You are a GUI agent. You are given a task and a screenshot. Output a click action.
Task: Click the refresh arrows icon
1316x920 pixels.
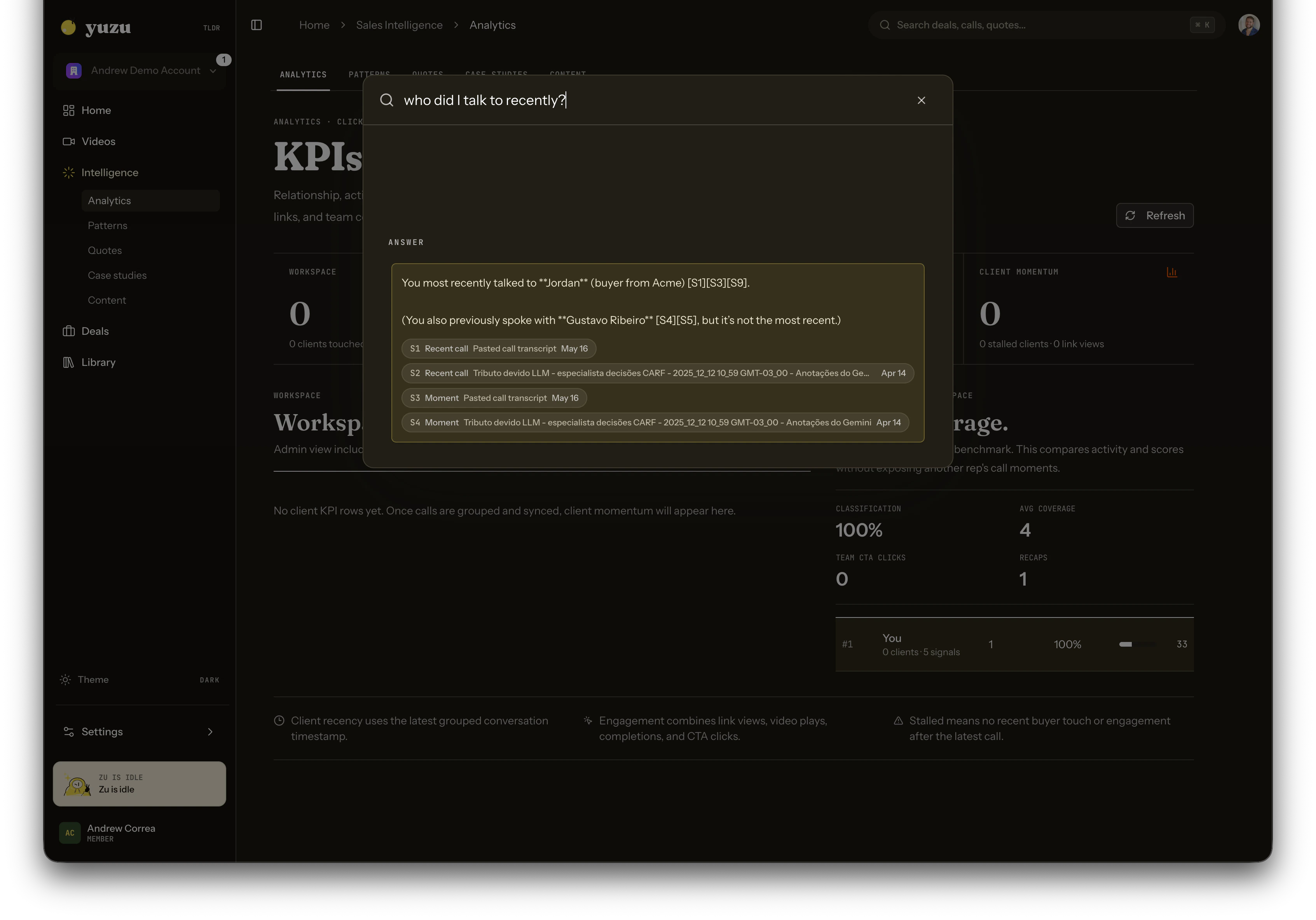tap(1130, 215)
